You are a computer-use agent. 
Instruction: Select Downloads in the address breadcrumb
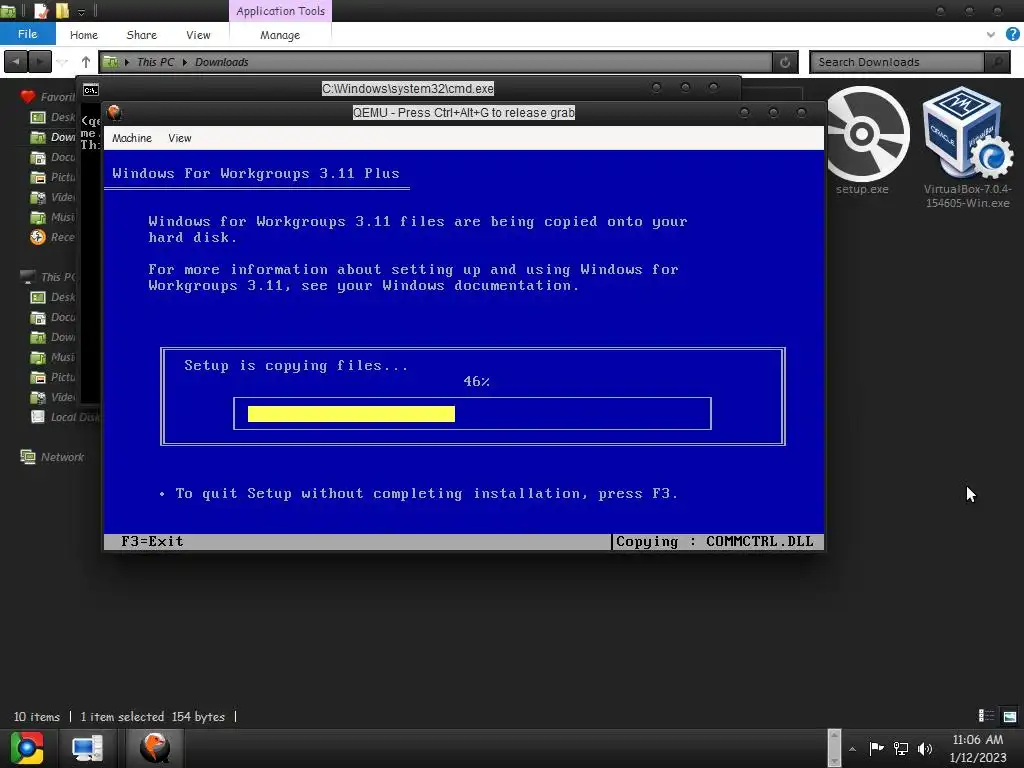[221, 62]
